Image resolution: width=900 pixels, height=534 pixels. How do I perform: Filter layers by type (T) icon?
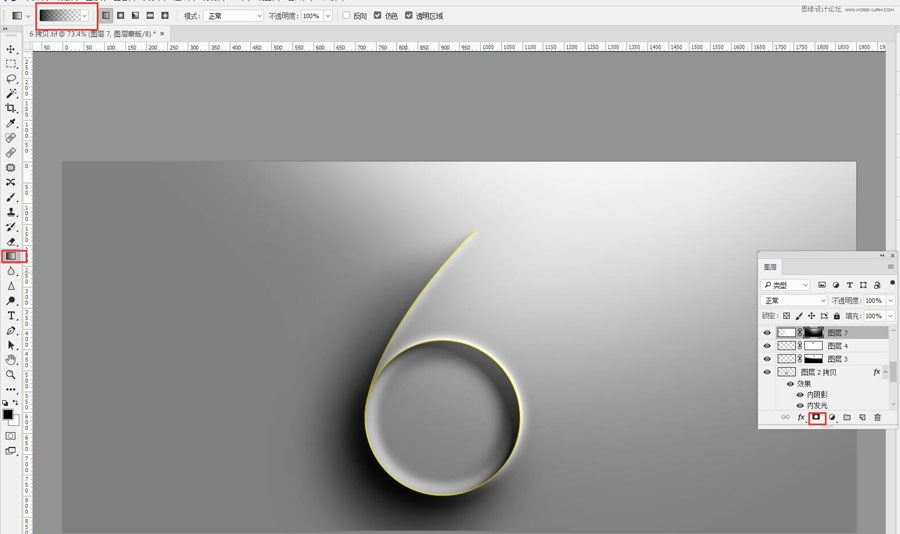coord(849,285)
